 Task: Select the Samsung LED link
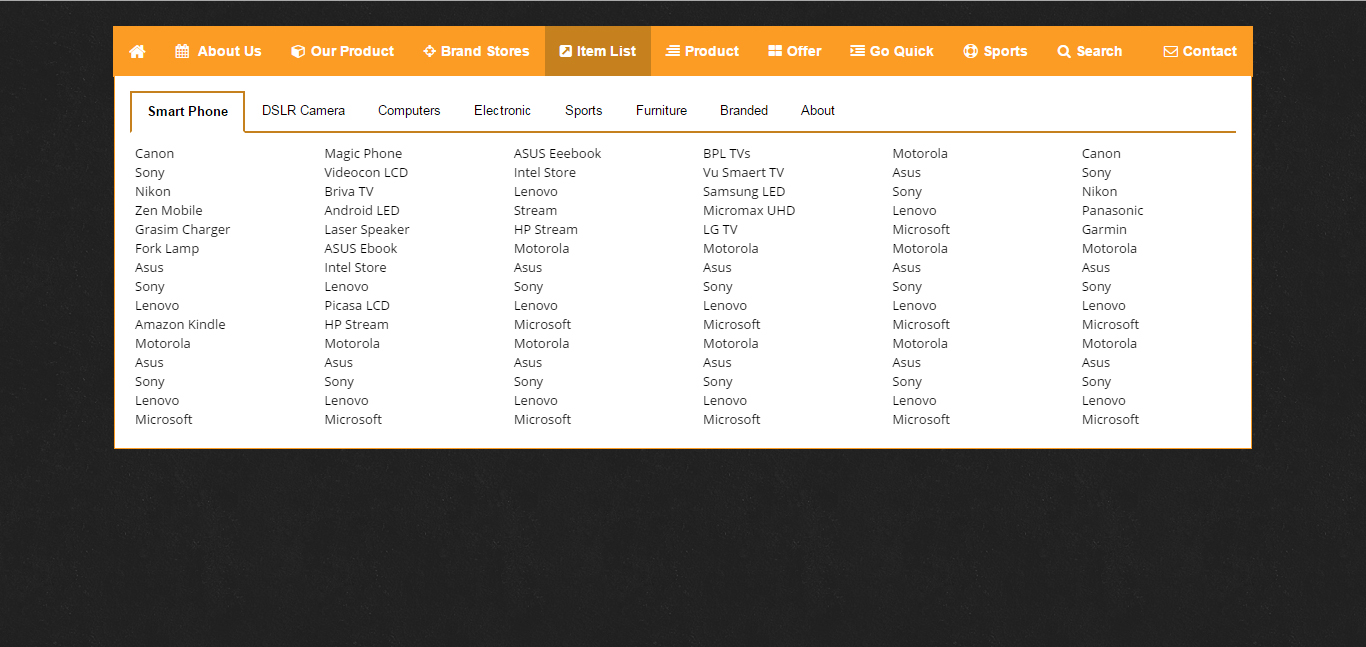(x=744, y=191)
